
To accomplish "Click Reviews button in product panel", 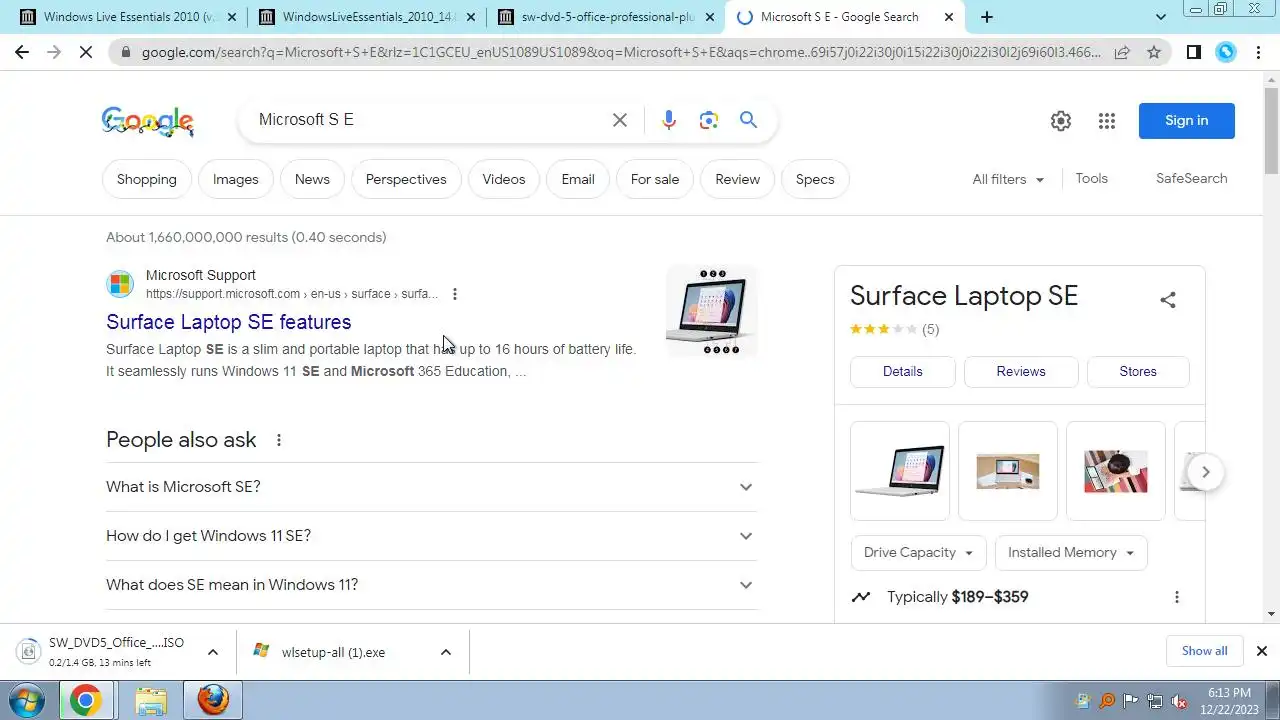I will (1021, 371).
